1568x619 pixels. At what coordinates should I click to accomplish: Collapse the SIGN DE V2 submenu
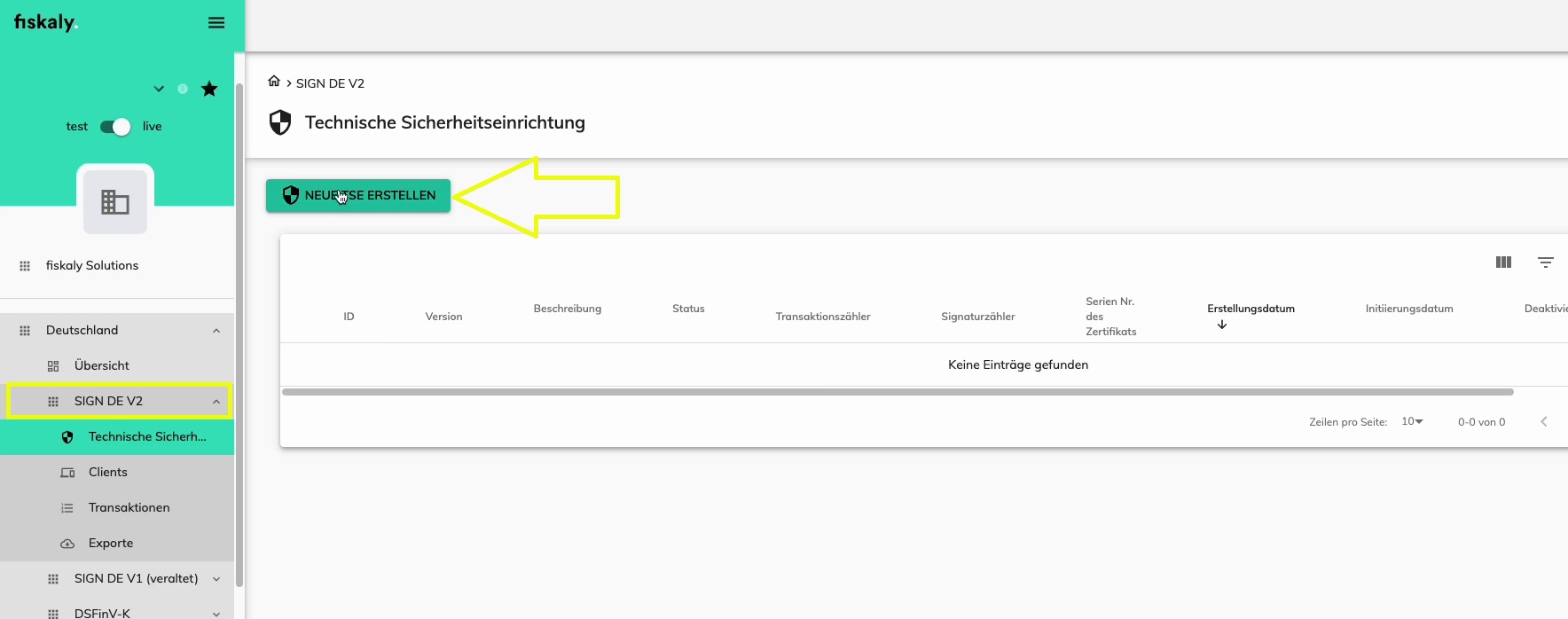(216, 402)
